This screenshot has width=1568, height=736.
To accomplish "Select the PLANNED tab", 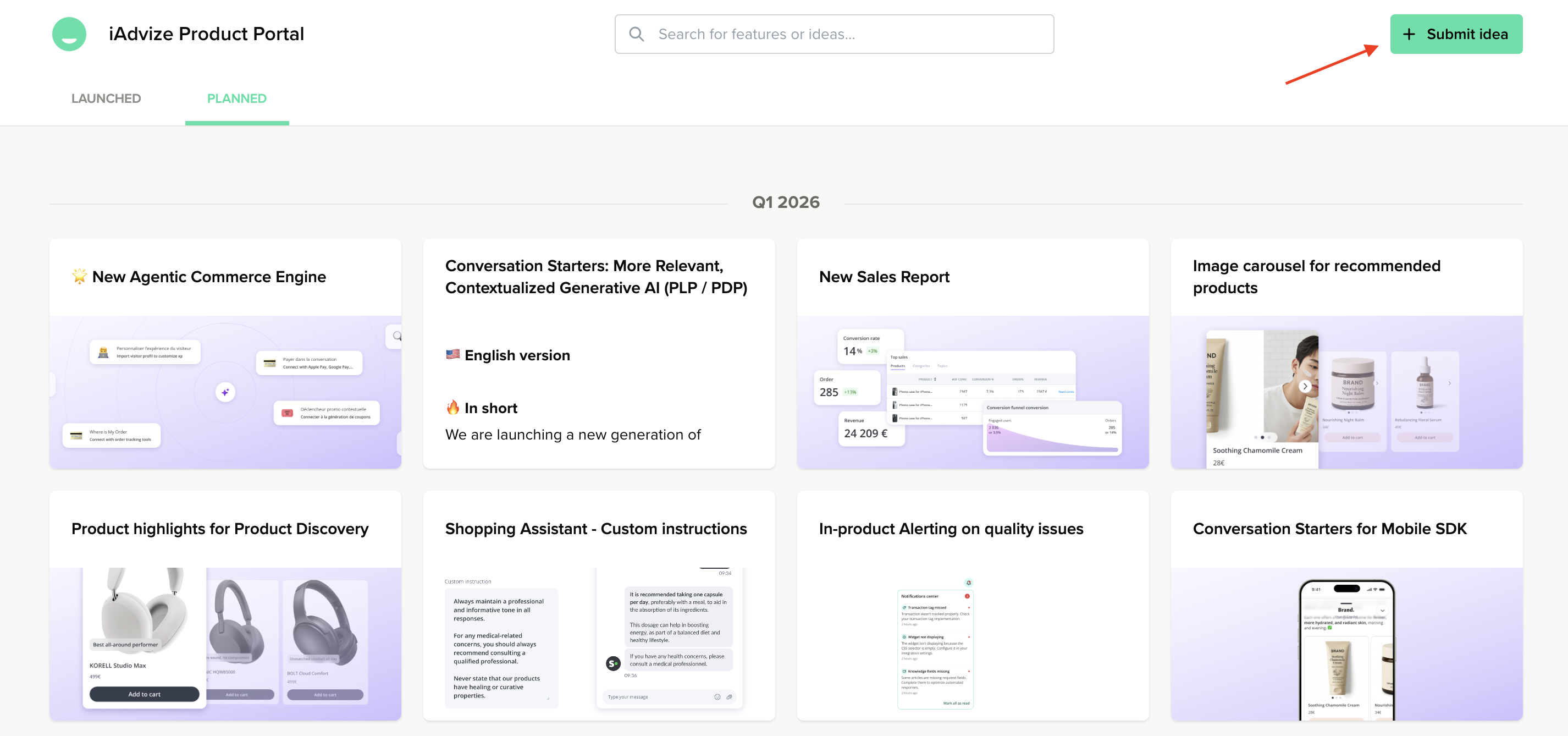I will point(236,98).
